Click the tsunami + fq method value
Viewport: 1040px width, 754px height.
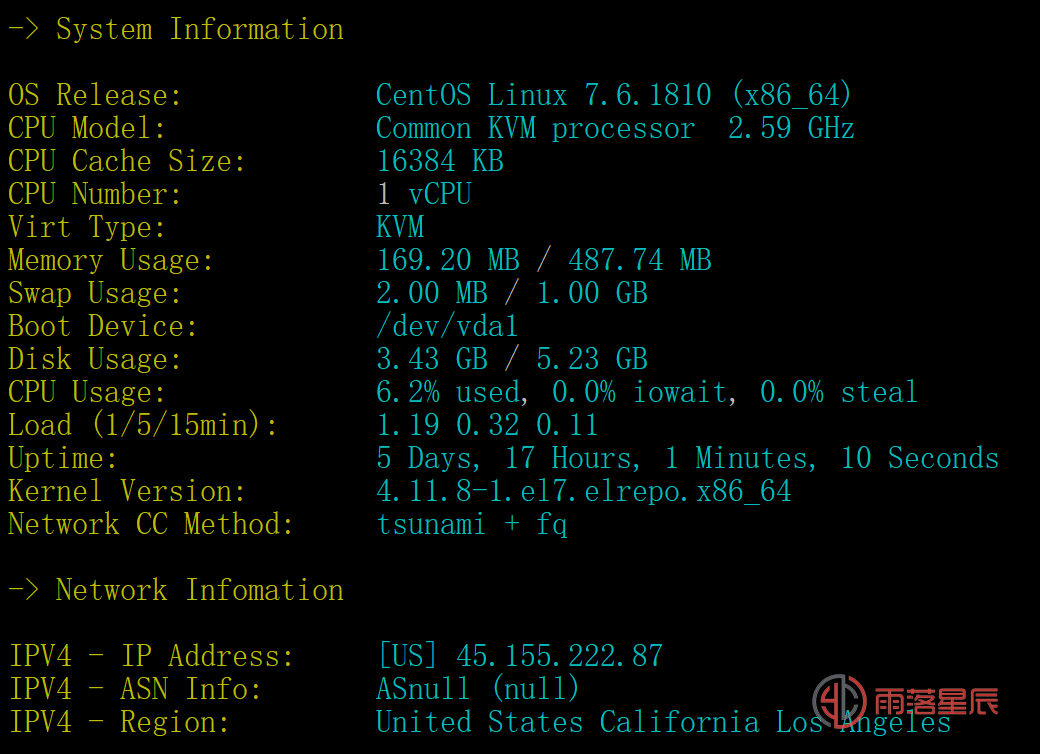(x=472, y=525)
